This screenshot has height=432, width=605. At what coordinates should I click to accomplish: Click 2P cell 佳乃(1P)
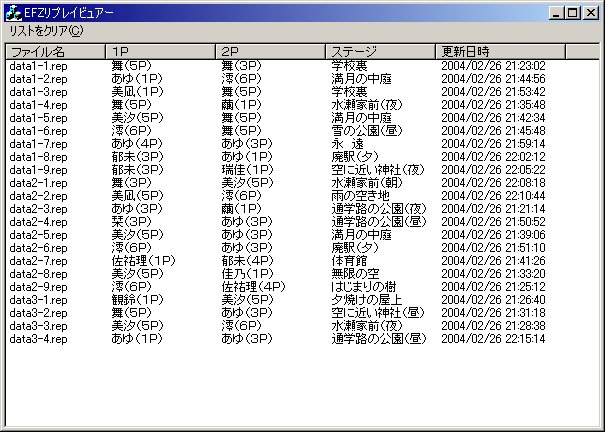(247, 274)
